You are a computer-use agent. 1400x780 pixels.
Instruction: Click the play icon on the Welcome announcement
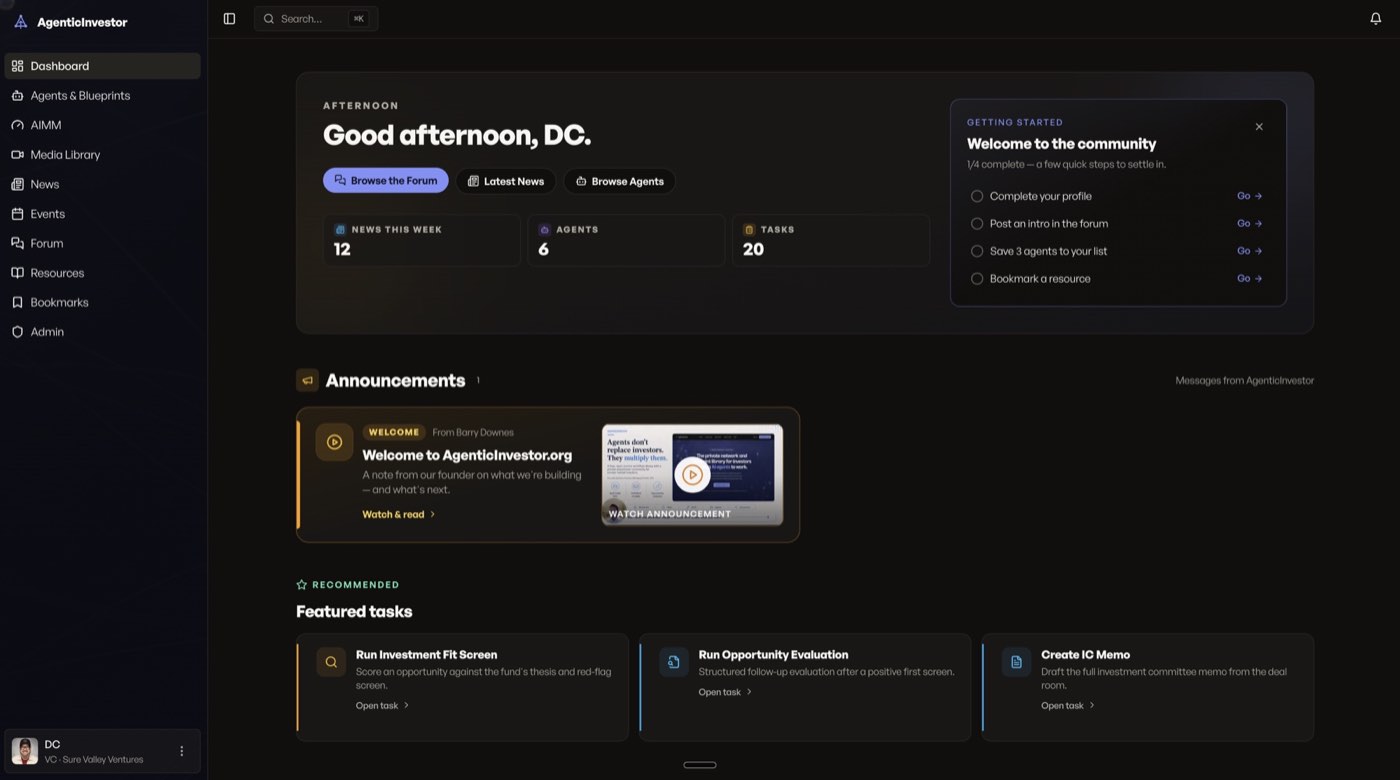[x=335, y=442]
